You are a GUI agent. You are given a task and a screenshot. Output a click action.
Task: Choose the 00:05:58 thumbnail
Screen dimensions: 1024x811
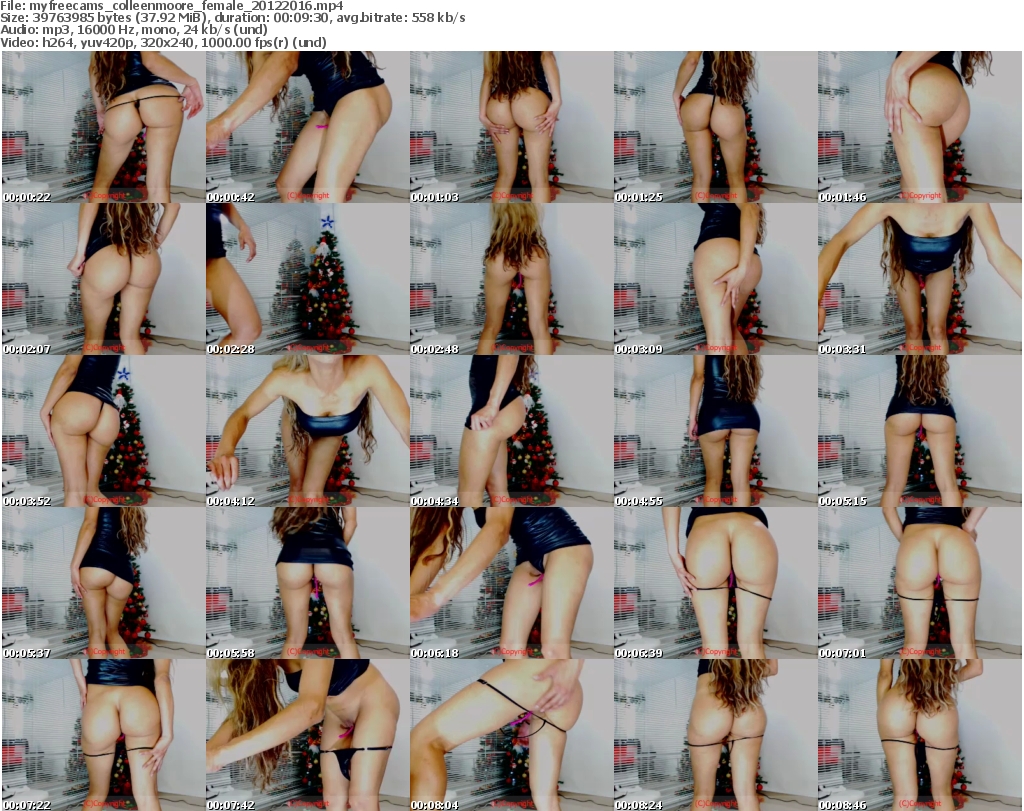(x=308, y=583)
